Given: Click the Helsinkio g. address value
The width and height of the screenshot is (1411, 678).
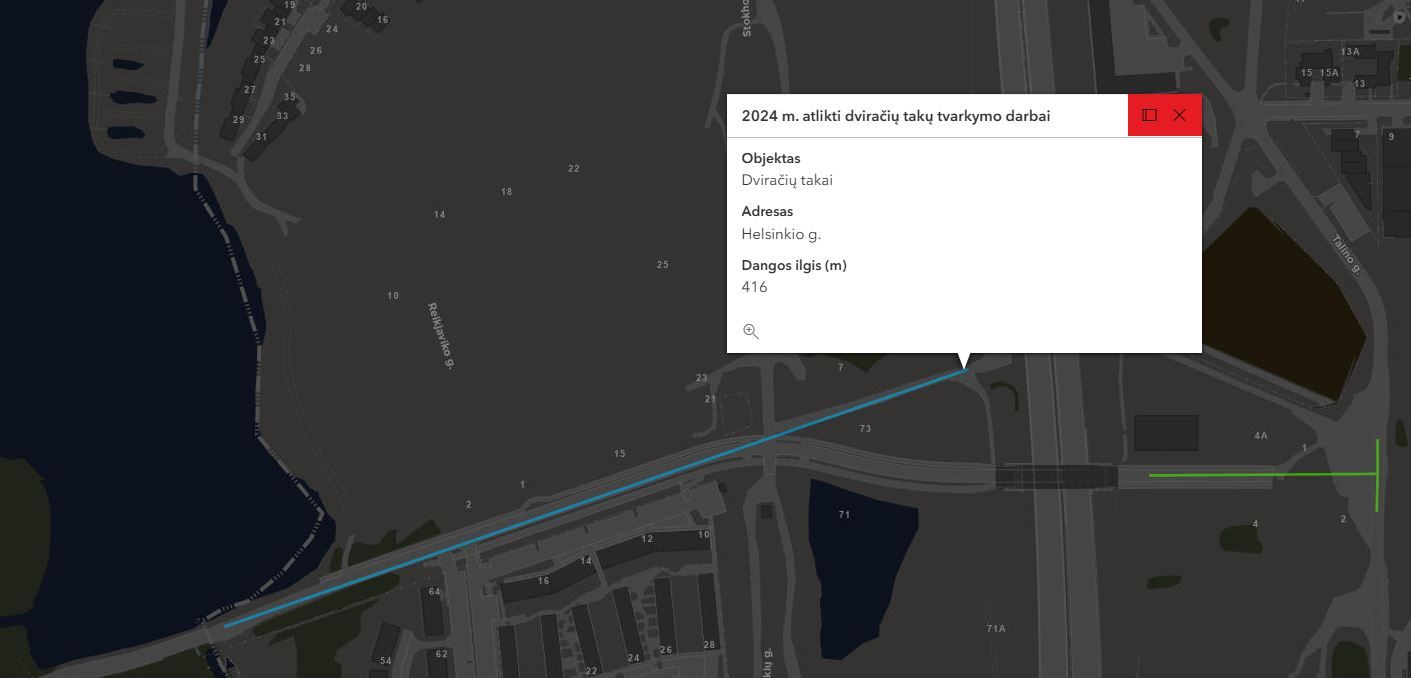Looking at the screenshot, I should coord(781,234).
